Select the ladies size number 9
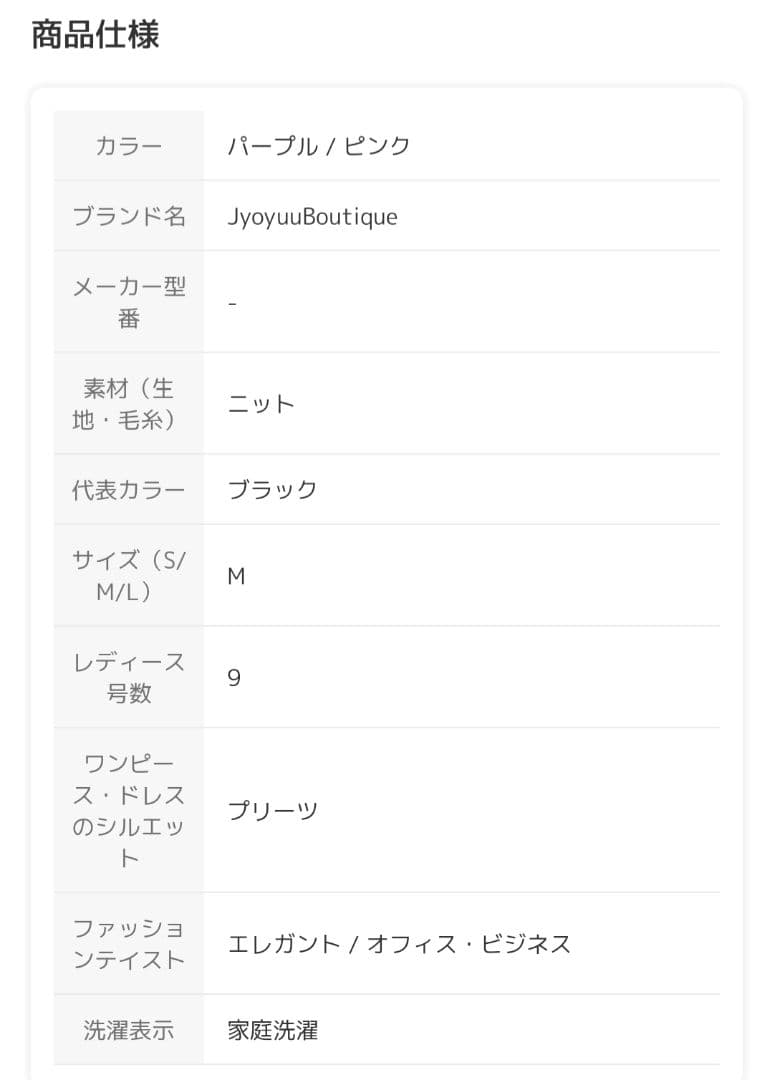The image size is (773, 1080). [x=234, y=678]
